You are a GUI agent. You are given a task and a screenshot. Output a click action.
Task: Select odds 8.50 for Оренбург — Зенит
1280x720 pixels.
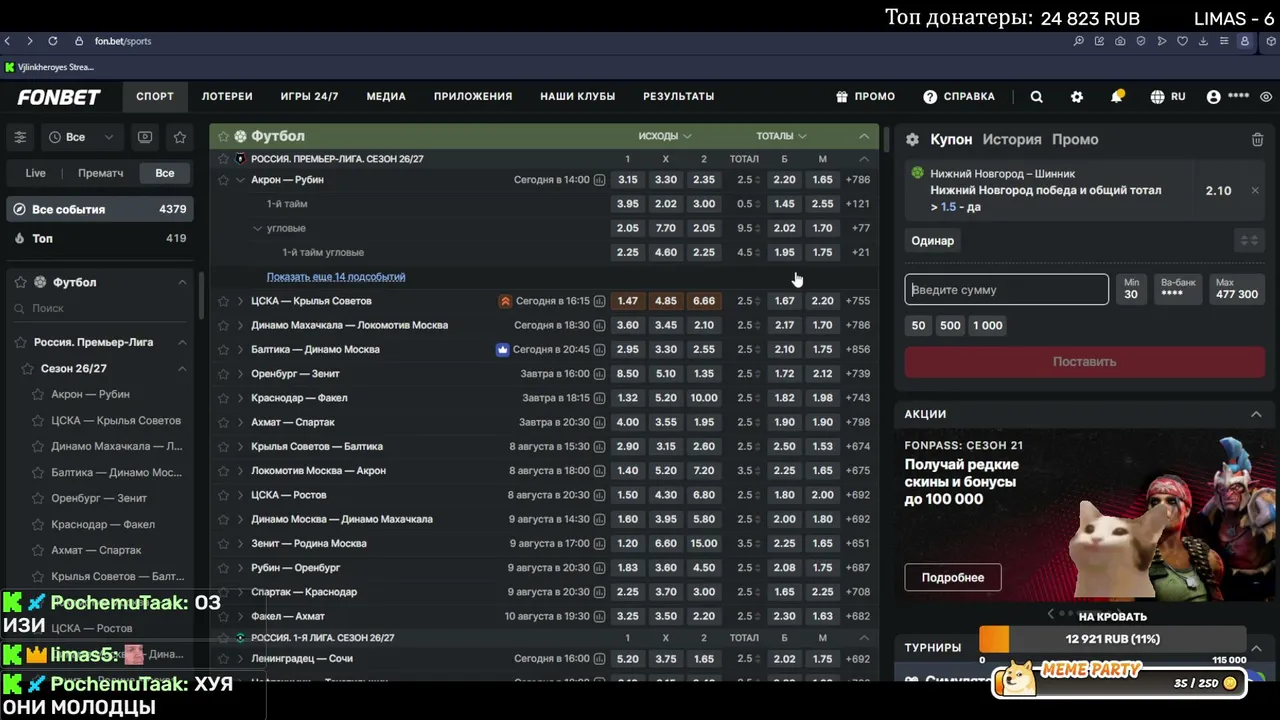(628, 374)
